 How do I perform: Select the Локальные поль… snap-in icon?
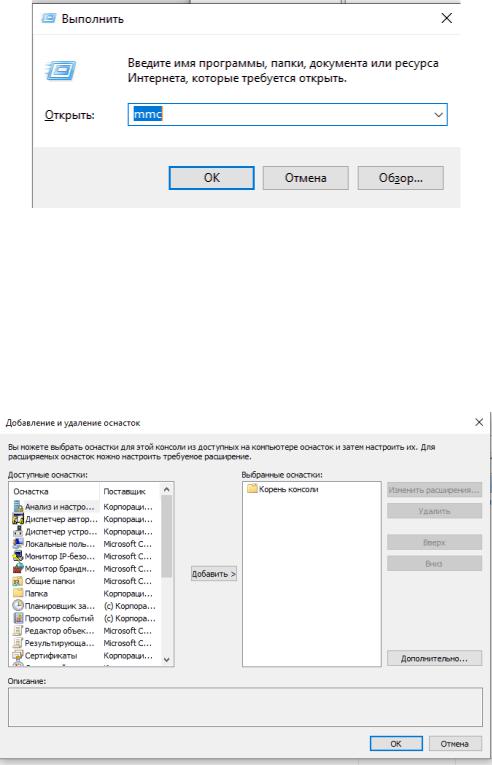18,544
